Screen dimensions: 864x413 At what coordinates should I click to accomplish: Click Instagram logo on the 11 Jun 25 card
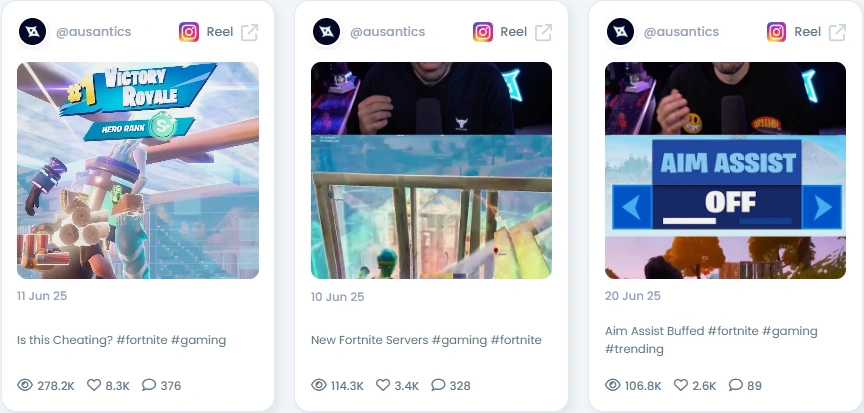(188, 32)
